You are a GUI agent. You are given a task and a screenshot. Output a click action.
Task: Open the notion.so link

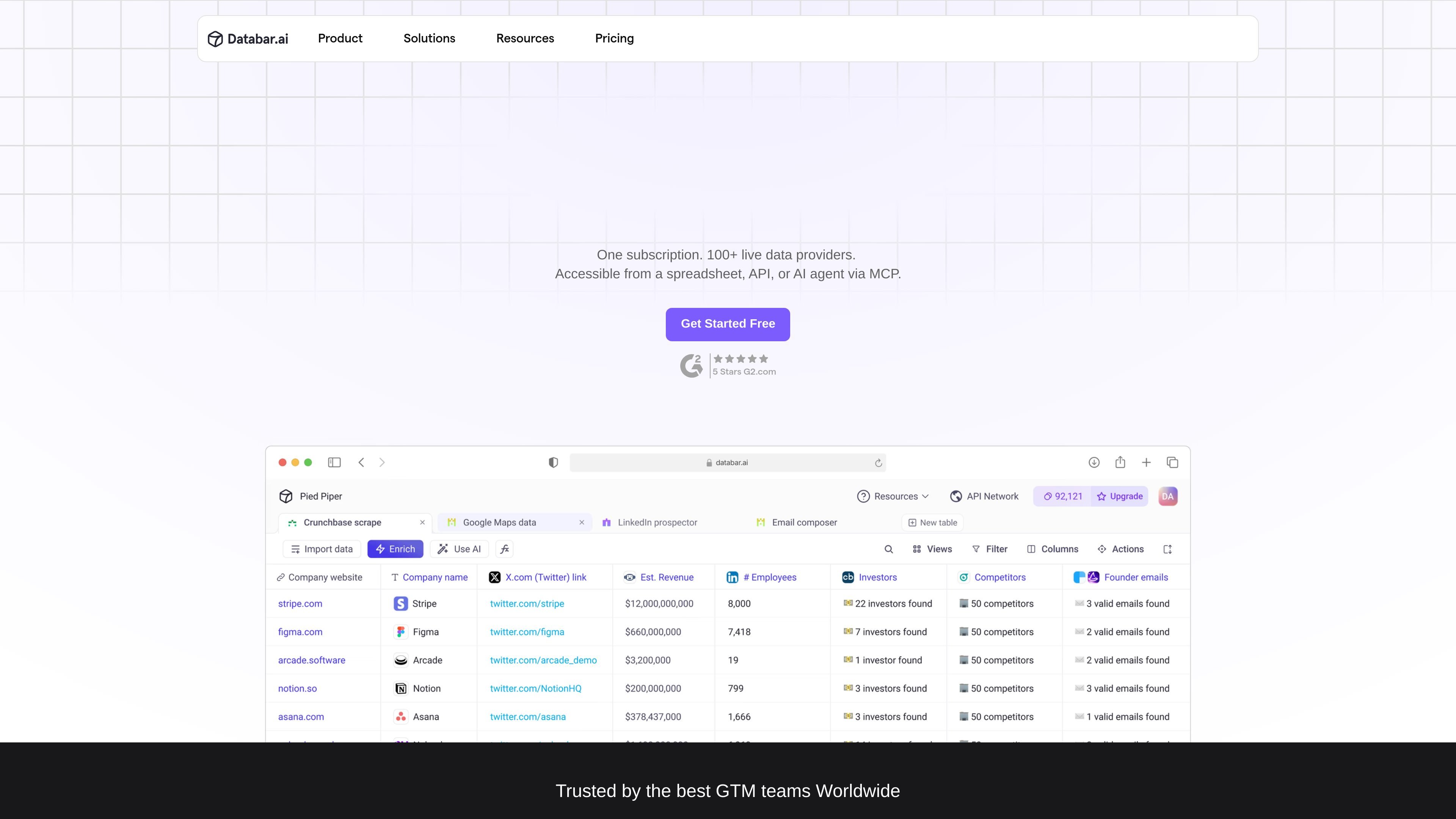pyautogui.click(x=297, y=689)
